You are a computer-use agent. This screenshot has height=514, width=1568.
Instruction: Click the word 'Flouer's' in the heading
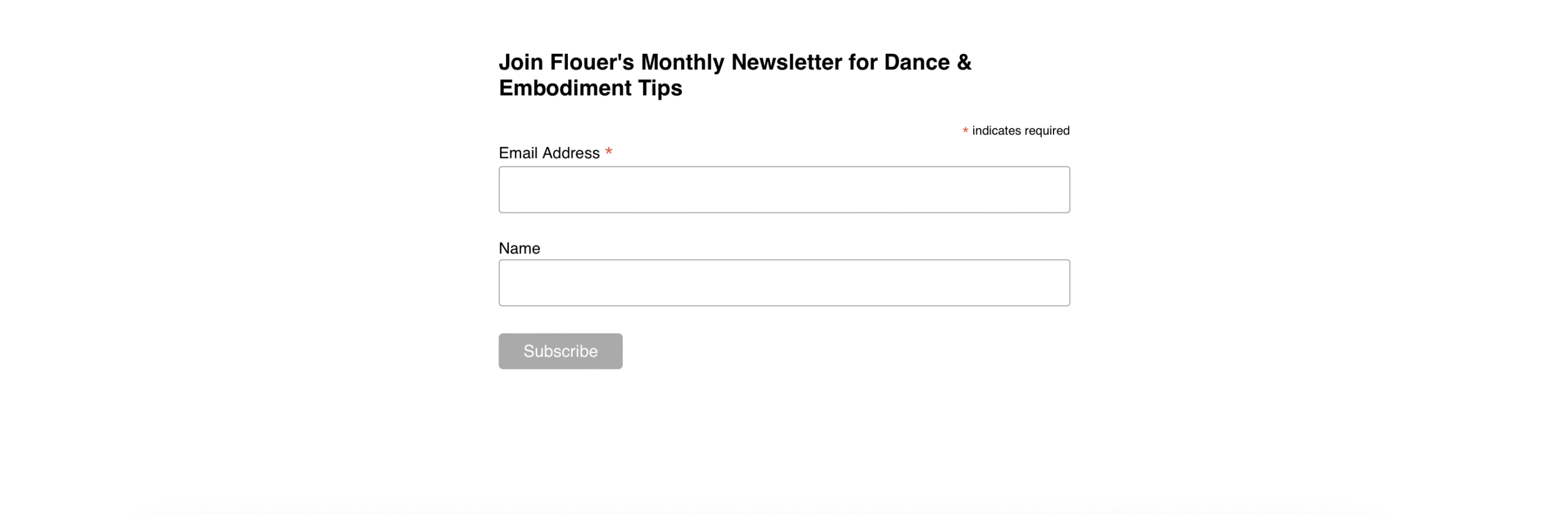pyautogui.click(x=591, y=62)
